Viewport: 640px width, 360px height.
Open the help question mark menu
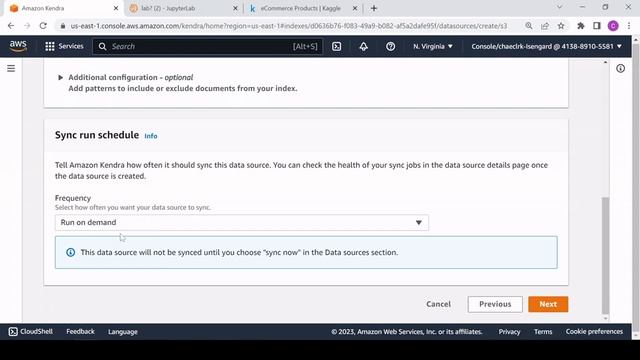click(x=390, y=46)
